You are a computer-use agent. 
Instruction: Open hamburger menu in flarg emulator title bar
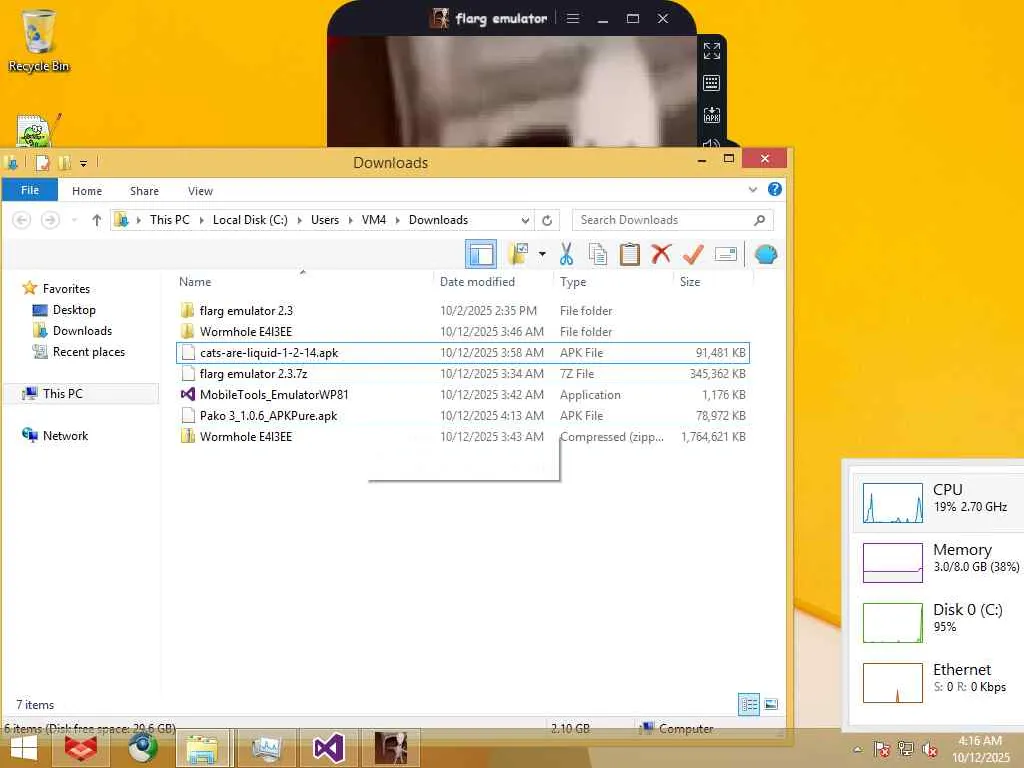coord(573,18)
